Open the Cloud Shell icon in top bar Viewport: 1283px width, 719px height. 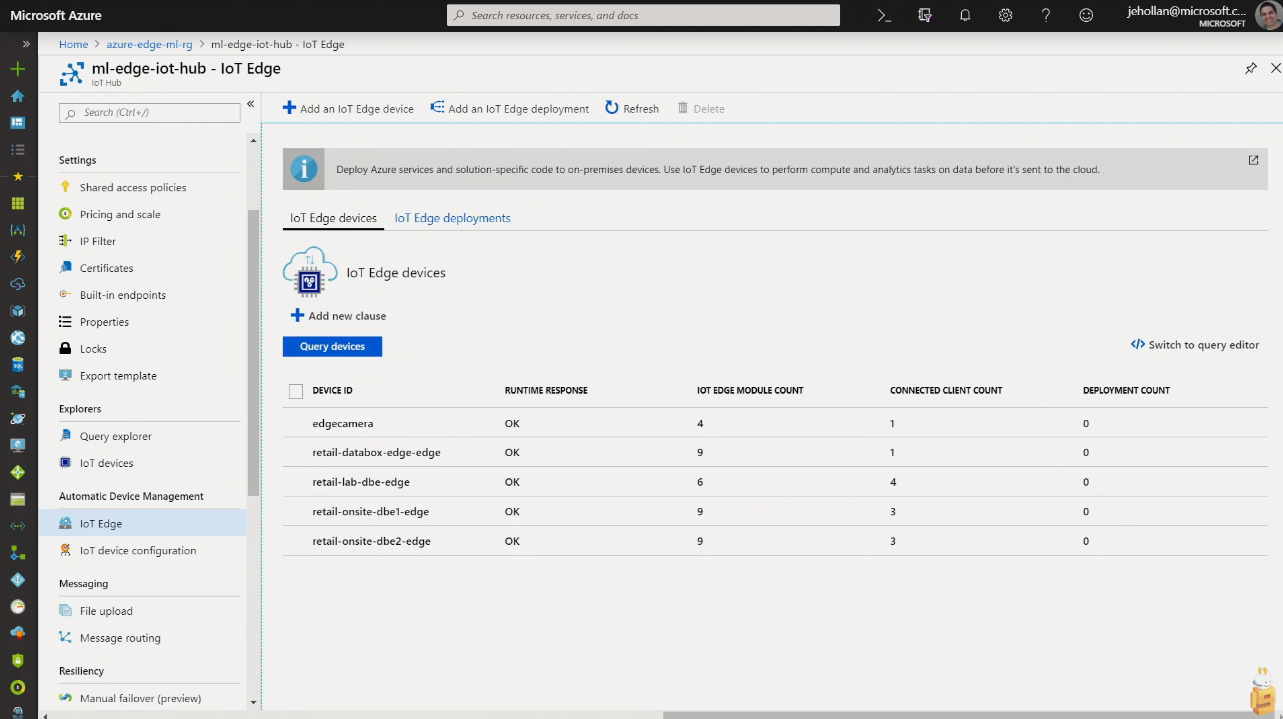pyautogui.click(x=883, y=15)
